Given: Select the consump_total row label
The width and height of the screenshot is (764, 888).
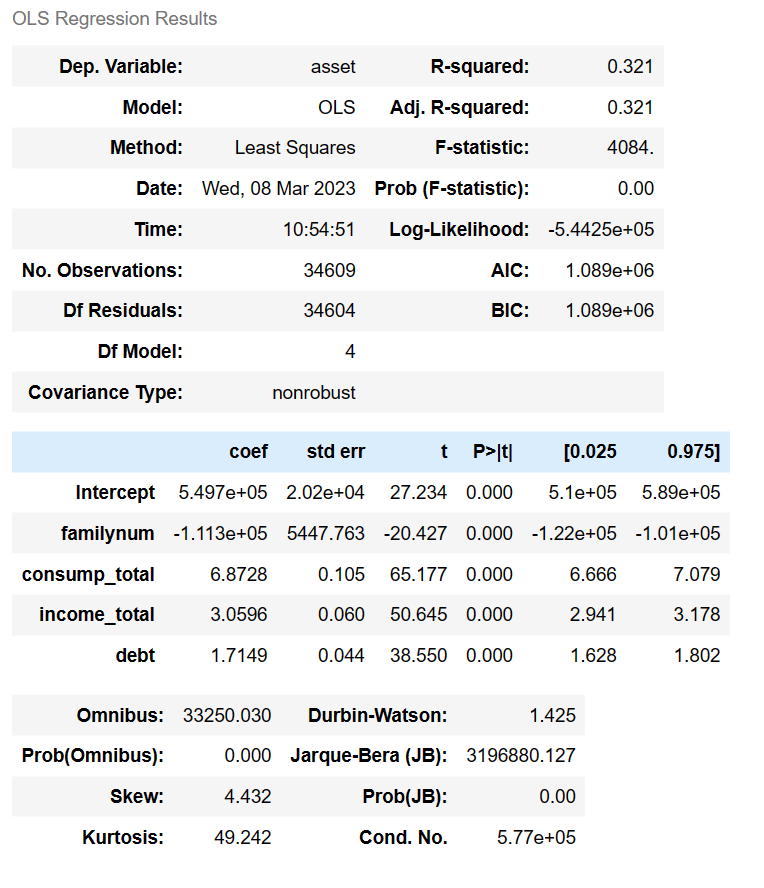Looking at the screenshot, I should point(88,574).
